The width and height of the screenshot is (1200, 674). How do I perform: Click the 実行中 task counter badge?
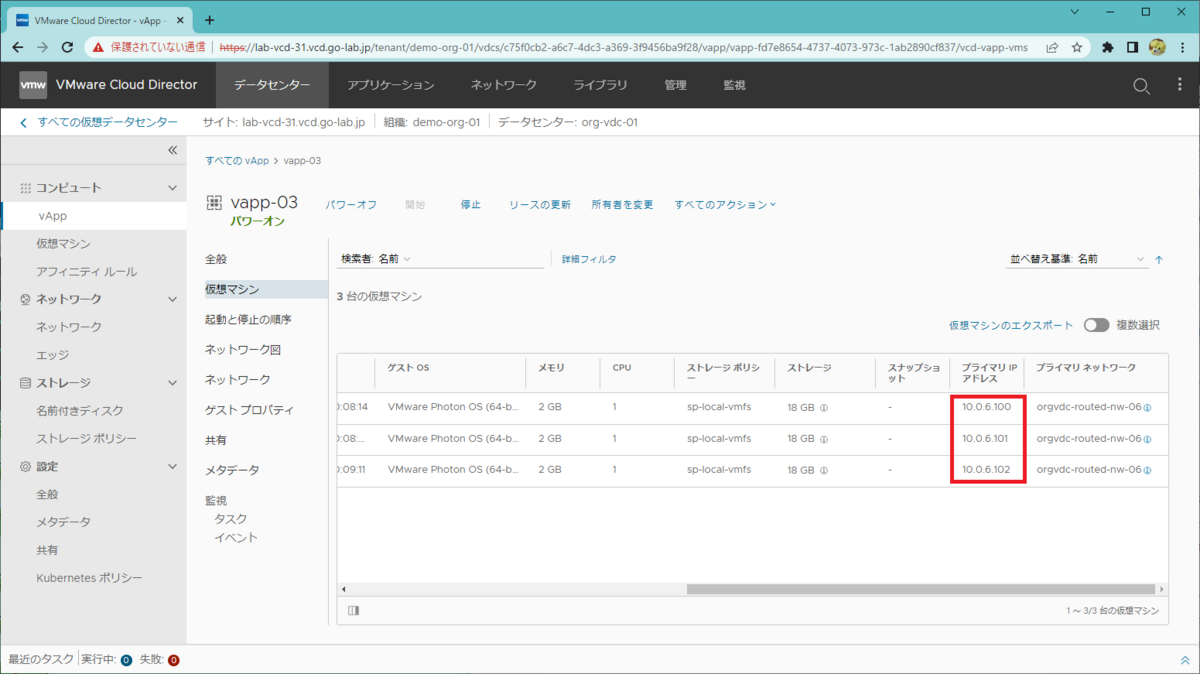pyautogui.click(x=125, y=660)
